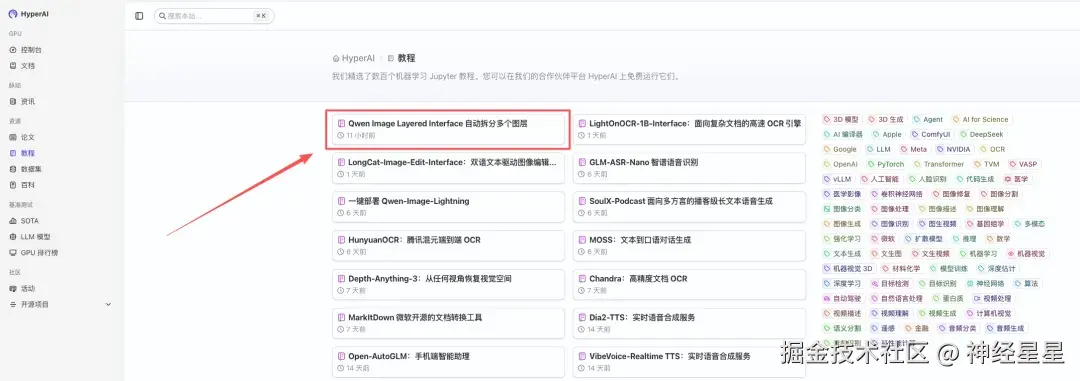Open GLM-ASR-Nano 智谱语音识别 card
Image resolution: width=1080 pixels, height=381 pixels.
[x=689, y=168]
